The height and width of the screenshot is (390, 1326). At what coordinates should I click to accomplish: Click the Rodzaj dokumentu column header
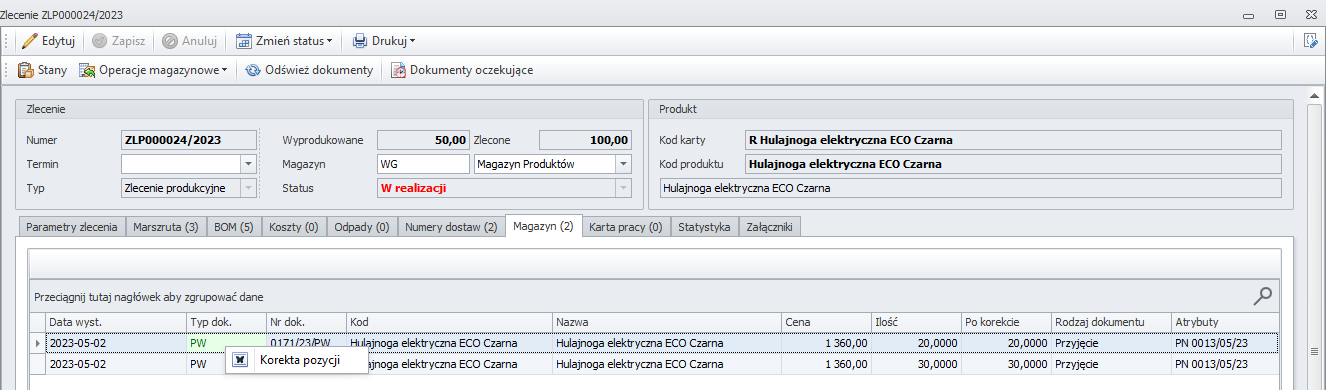tap(1111, 322)
